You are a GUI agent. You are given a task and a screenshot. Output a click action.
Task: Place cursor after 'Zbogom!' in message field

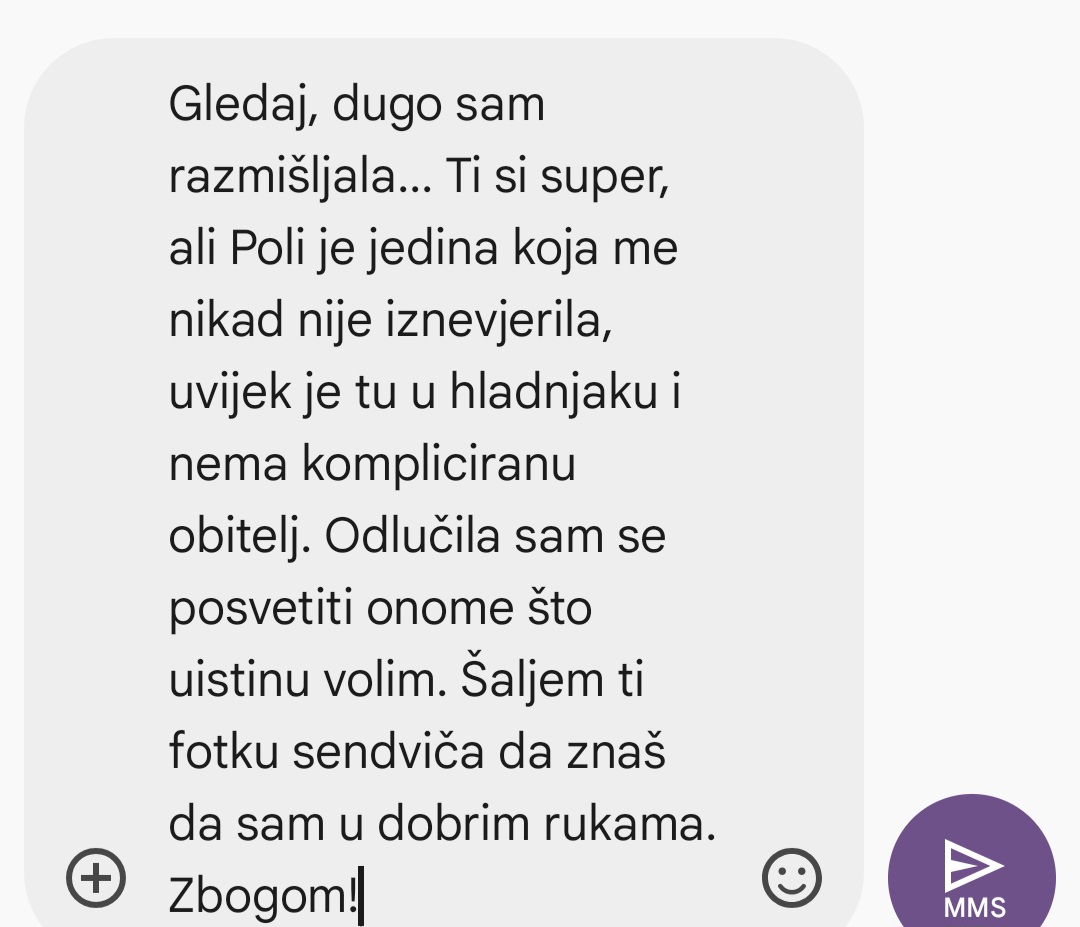point(361,896)
